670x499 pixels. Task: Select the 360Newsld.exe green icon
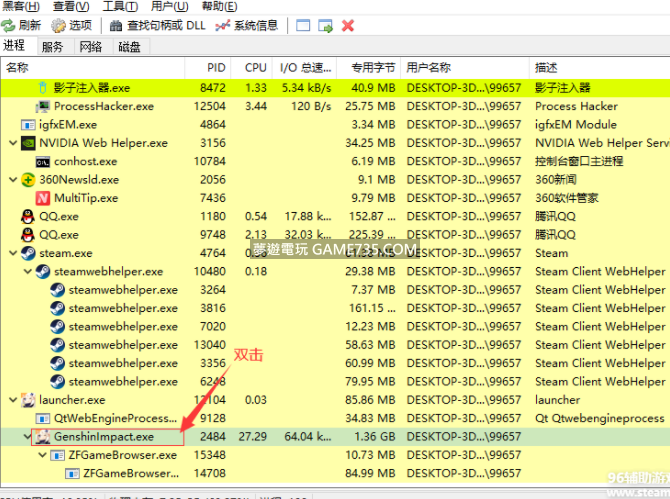[28, 180]
